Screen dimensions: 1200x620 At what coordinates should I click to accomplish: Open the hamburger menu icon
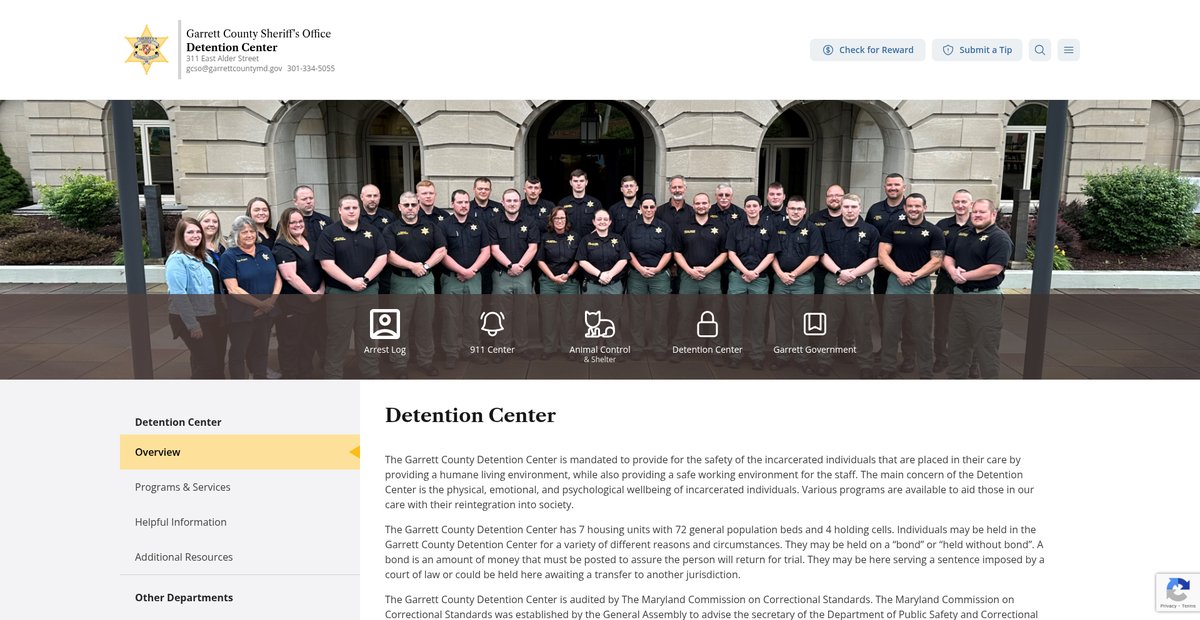point(1069,50)
